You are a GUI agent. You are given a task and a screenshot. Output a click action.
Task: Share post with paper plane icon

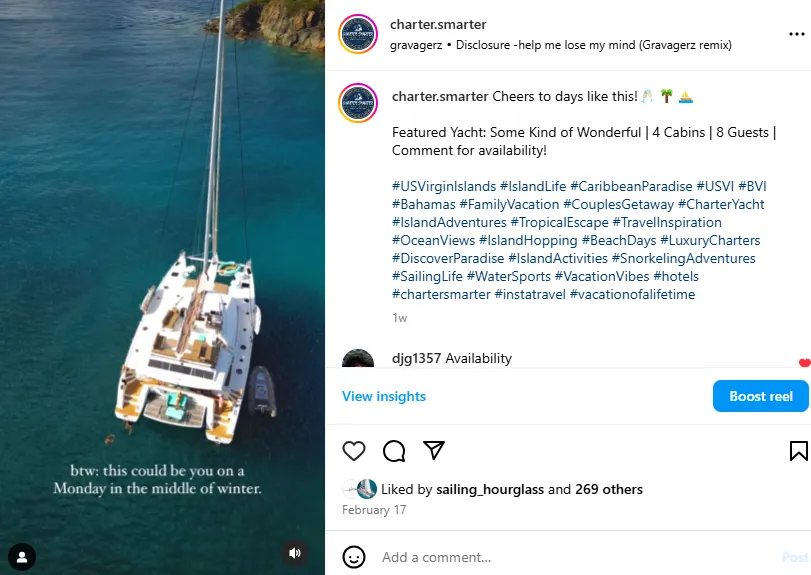click(433, 450)
